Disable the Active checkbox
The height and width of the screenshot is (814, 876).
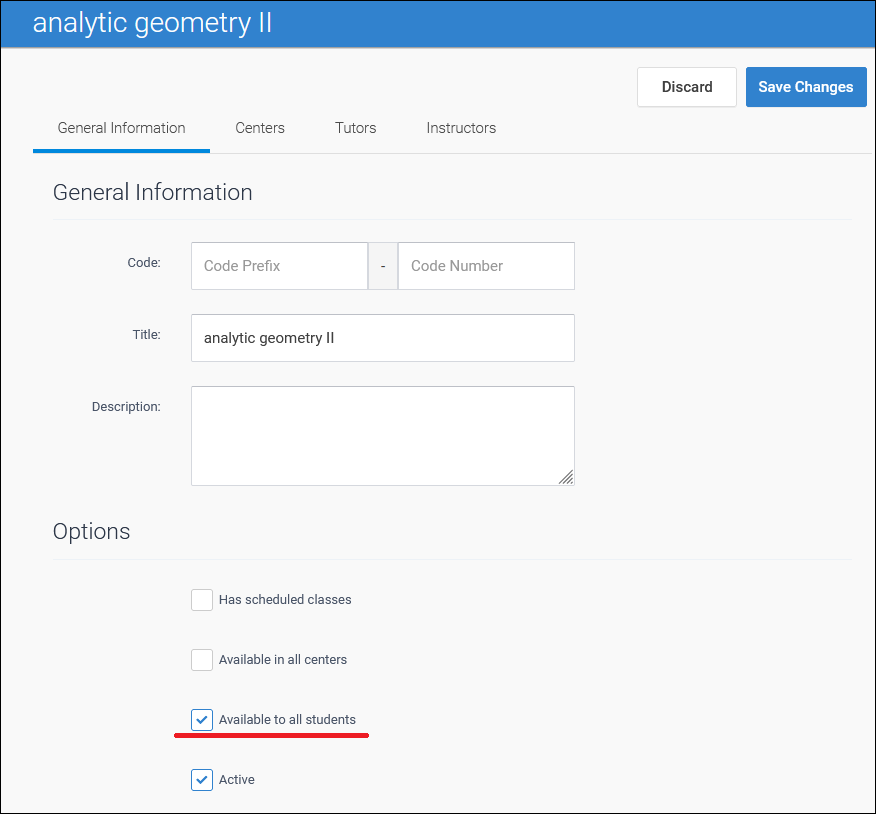[202, 780]
